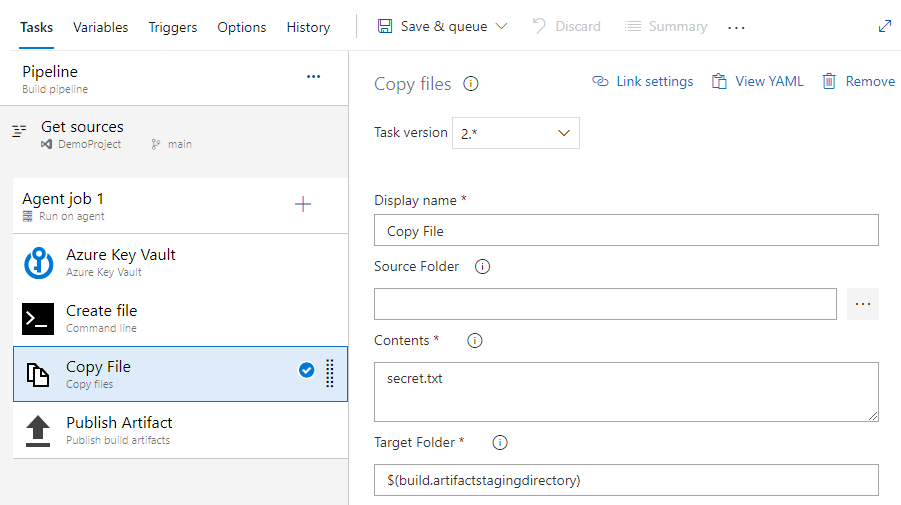Screen dimensions: 901x505
Task: Select the Create file command line icon
Action: [38, 319]
